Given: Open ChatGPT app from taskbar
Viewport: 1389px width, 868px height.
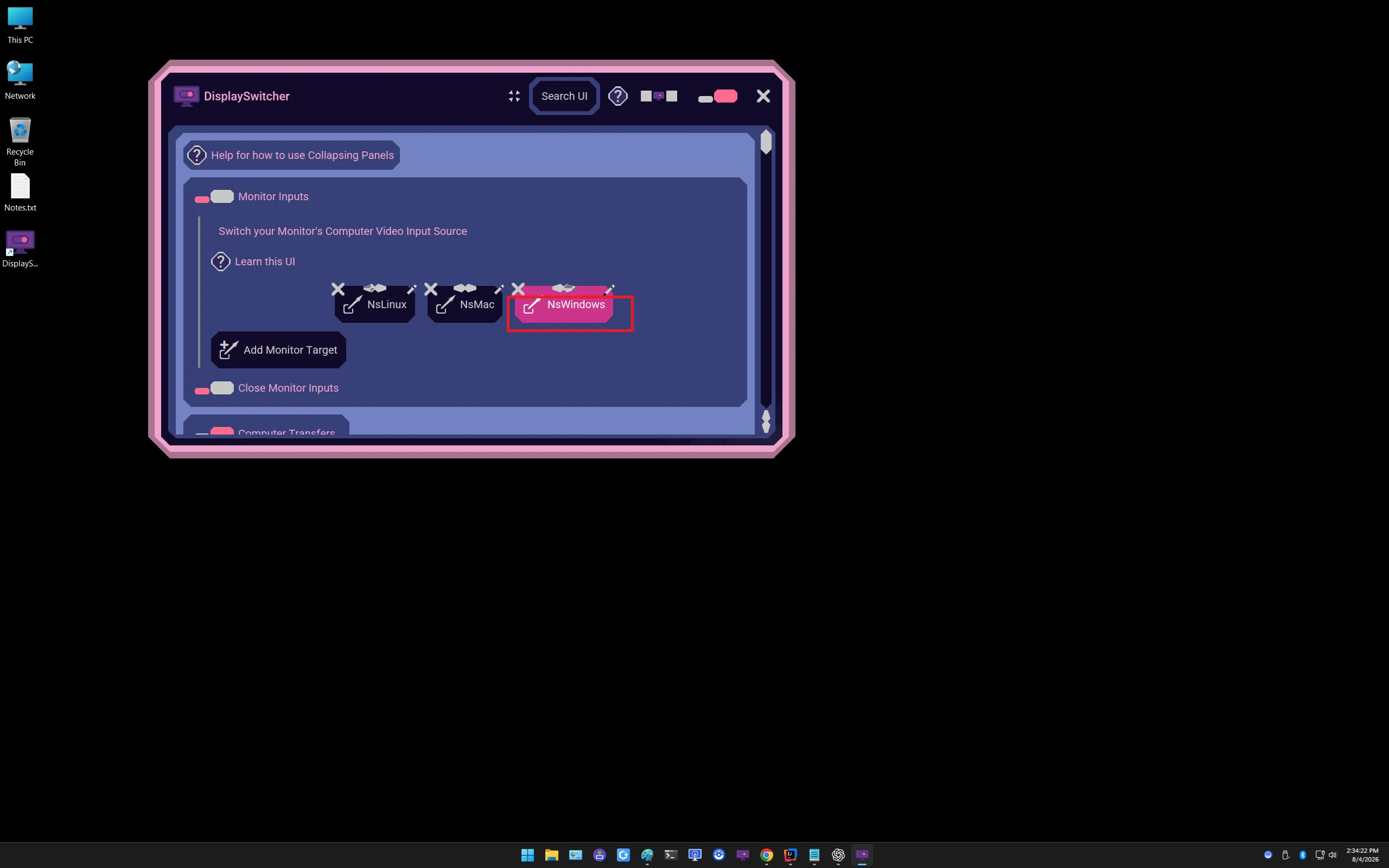Looking at the screenshot, I should tap(838, 855).
